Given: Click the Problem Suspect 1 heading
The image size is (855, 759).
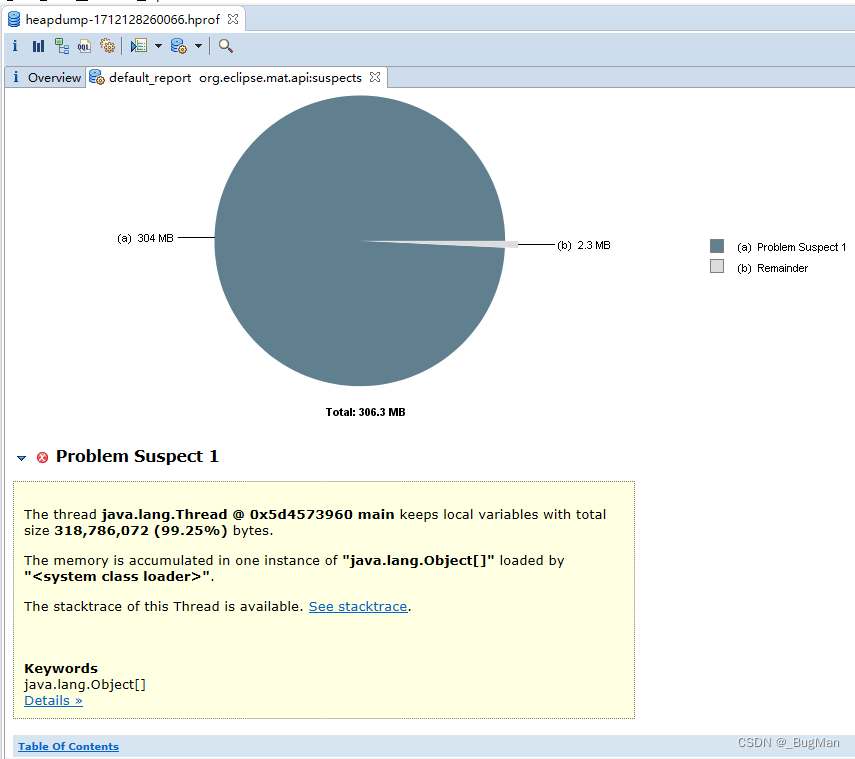Looking at the screenshot, I should coord(137,456).
